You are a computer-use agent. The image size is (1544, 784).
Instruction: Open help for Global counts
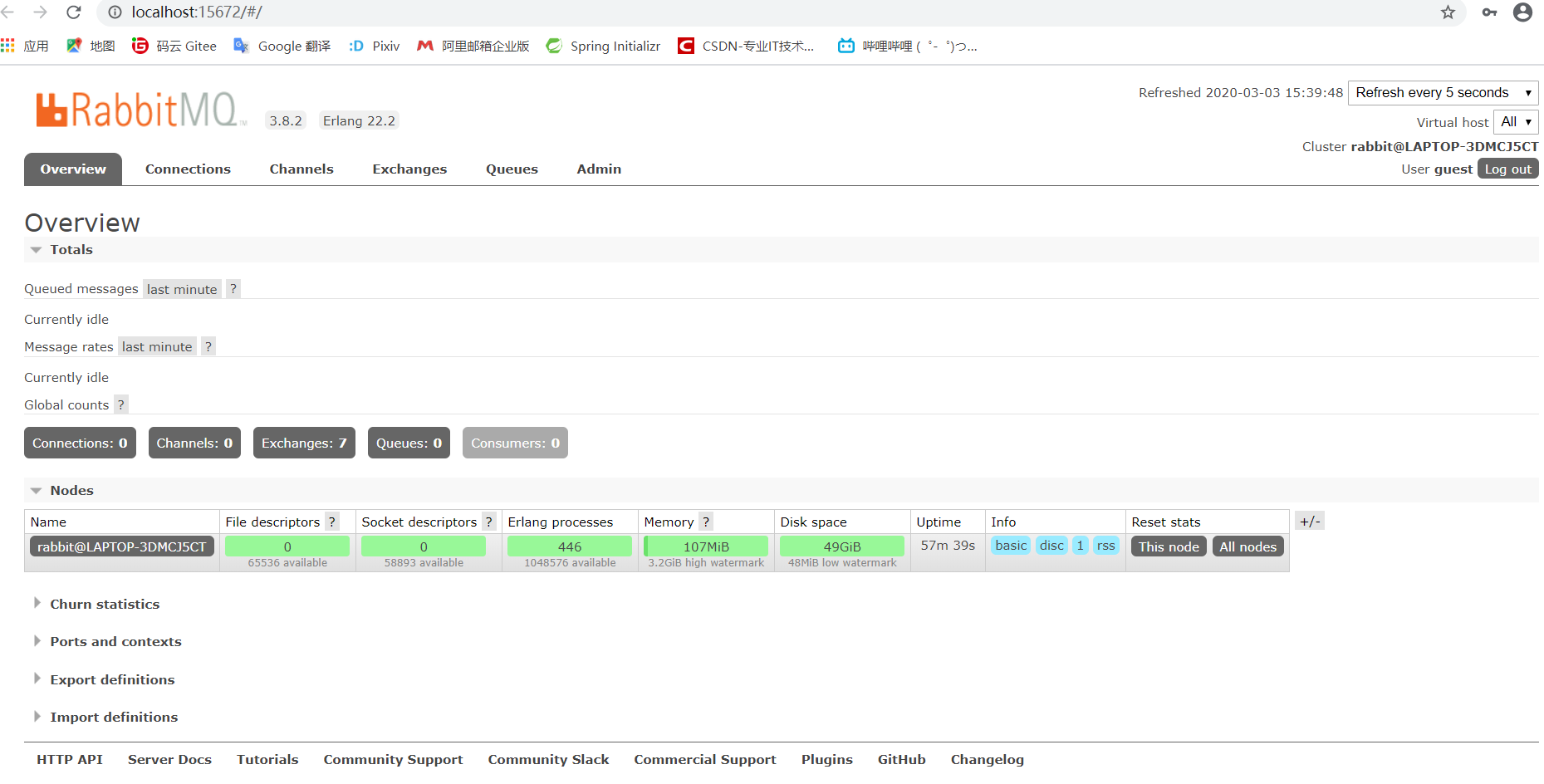click(x=121, y=404)
